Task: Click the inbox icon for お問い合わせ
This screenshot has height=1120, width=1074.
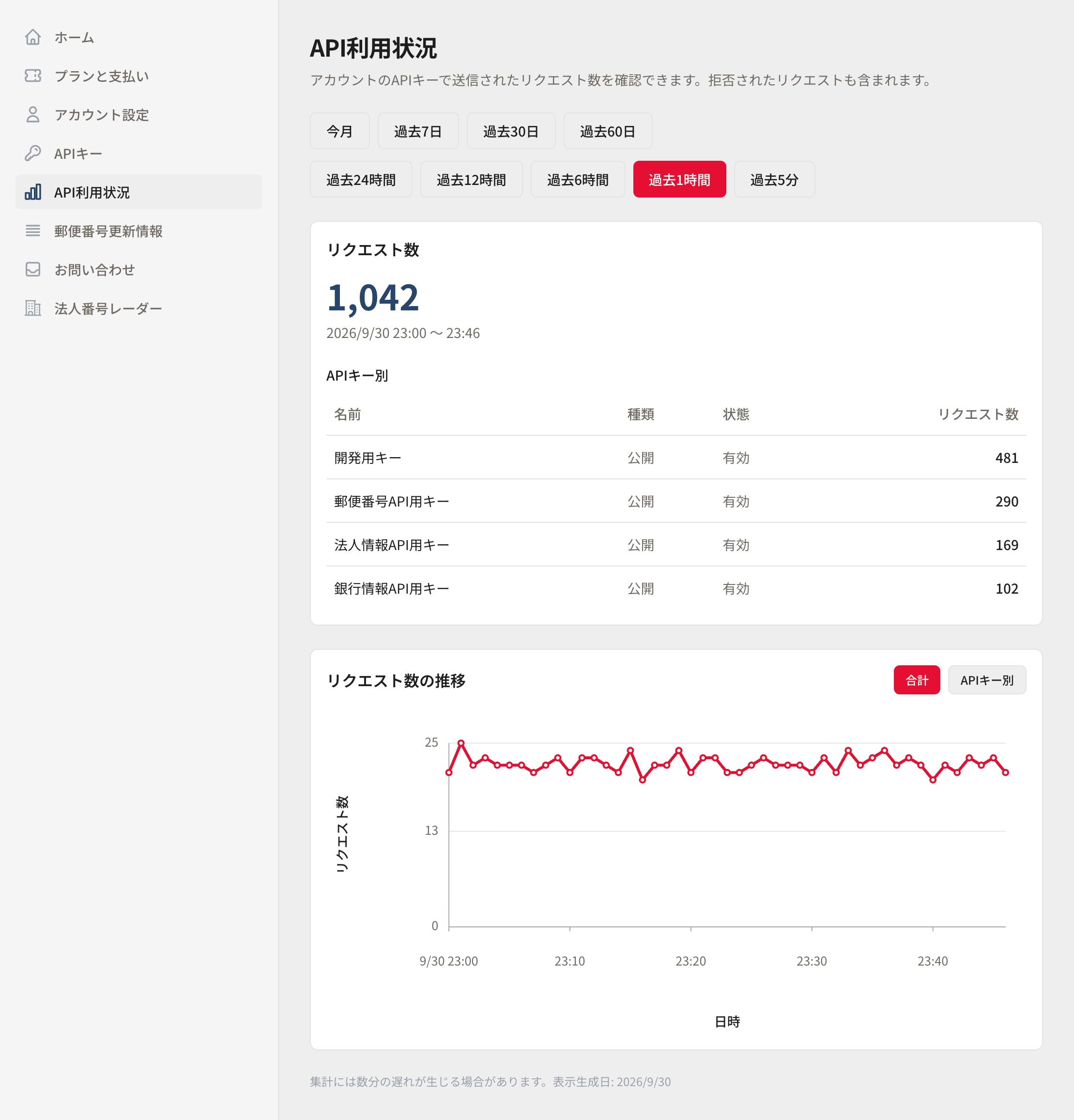Action: point(33,270)
